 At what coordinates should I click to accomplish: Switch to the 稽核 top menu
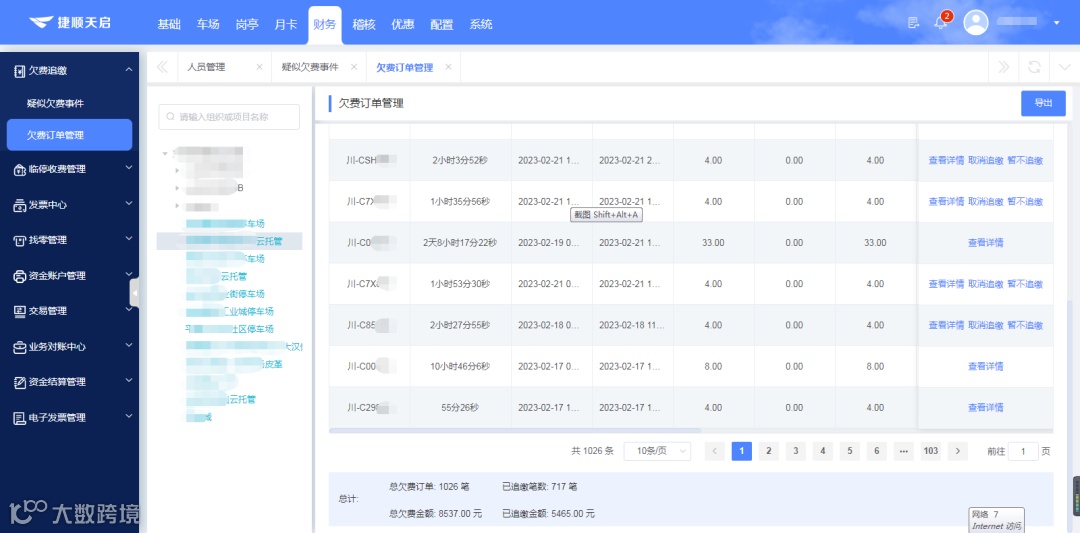point(364,24)
